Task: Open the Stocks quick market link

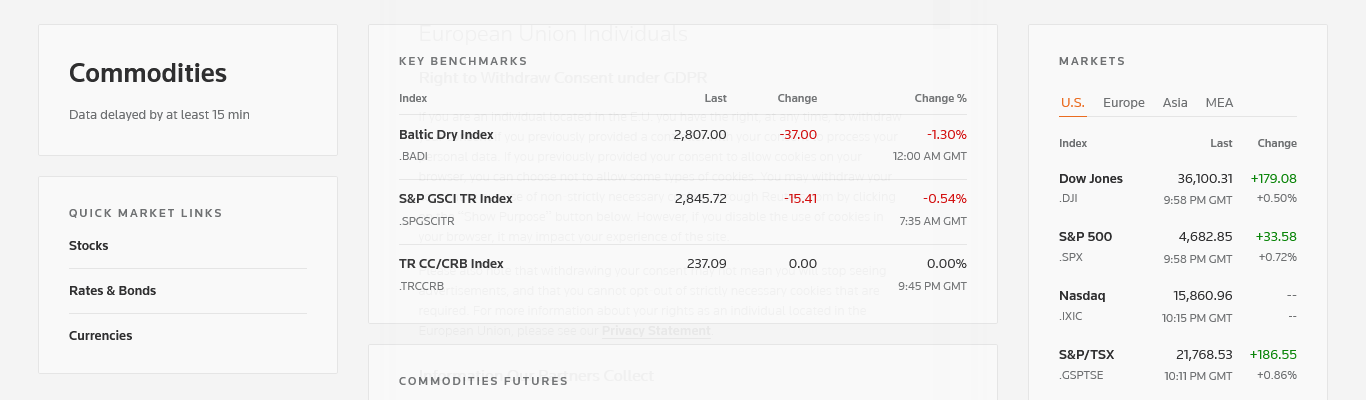Action: 89,246
